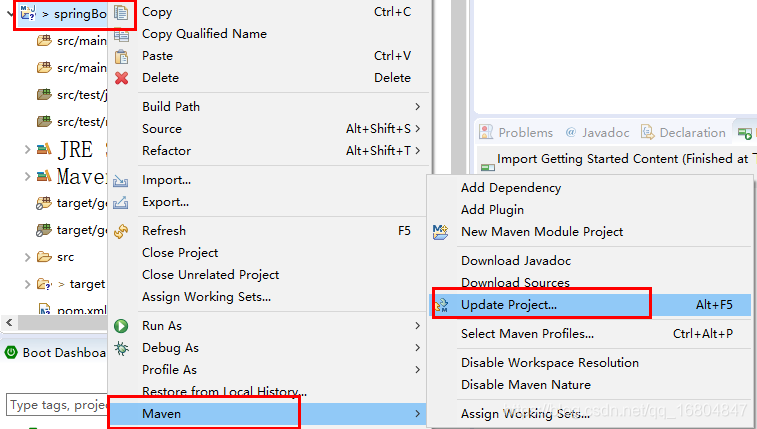The image size is (757, 429).
Task: Click the Problems tab icon
Action: pos(486,132)
